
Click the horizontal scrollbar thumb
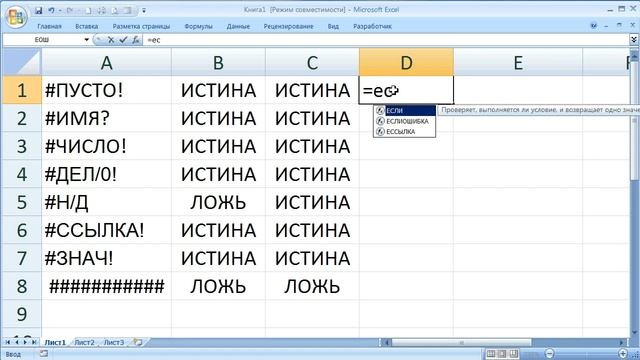click(461, 342)
